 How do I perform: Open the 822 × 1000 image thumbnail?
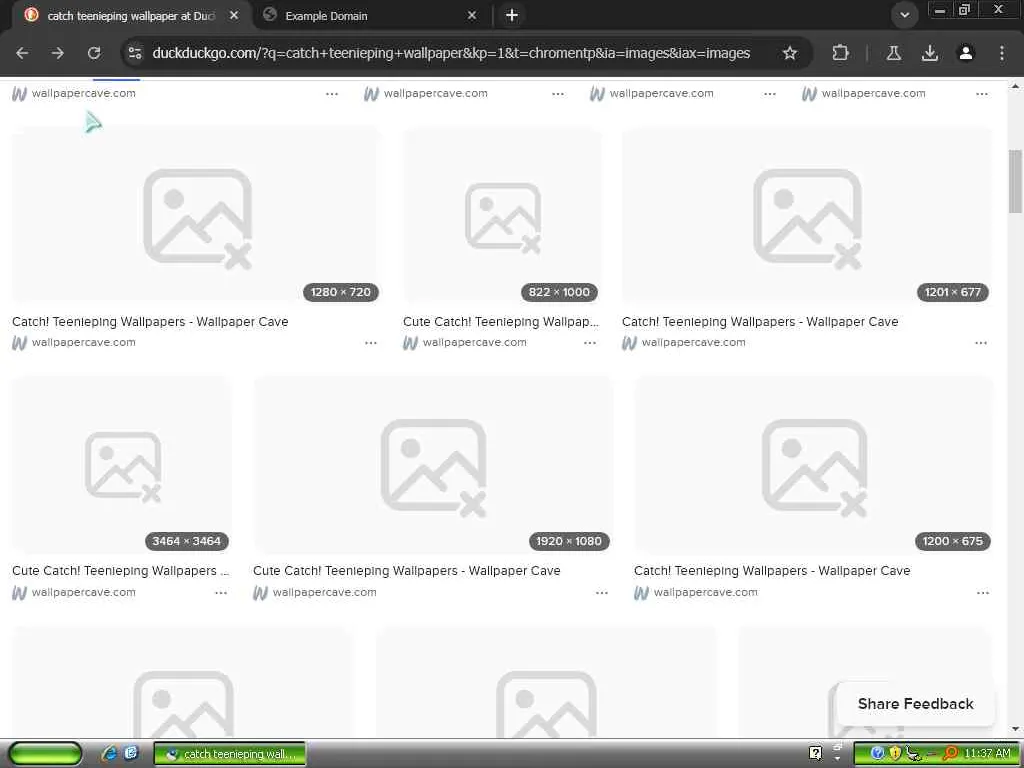(503, 216)
